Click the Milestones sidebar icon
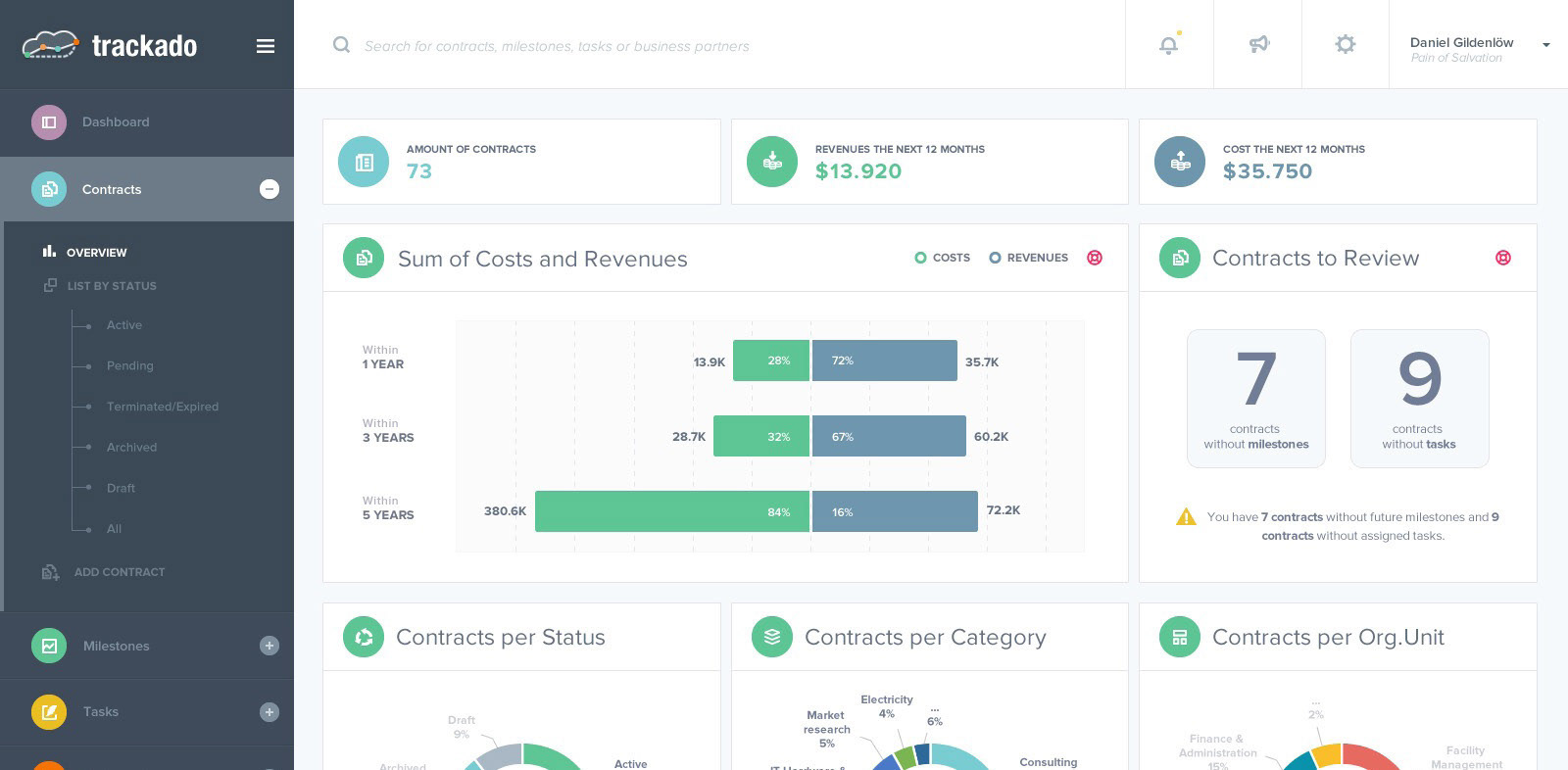Viewport: 1568px width, 770px height. [x=49, y=646]
